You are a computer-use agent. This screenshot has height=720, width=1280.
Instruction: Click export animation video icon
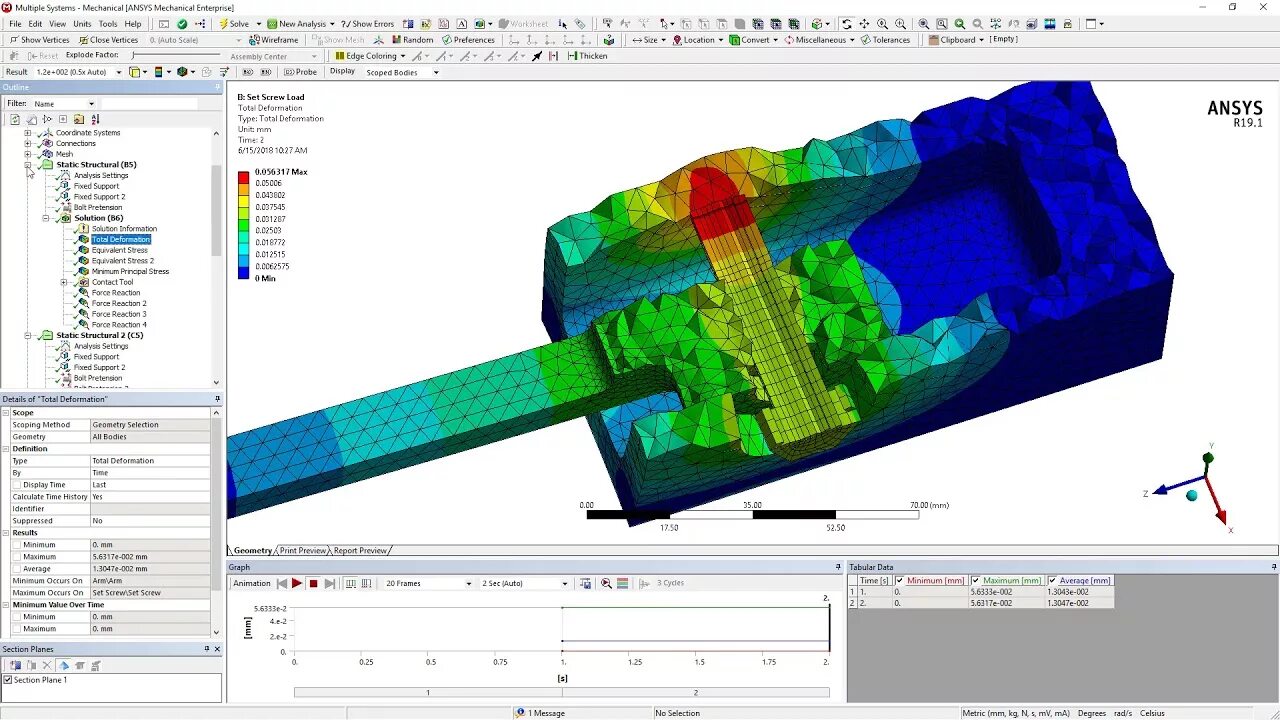point(586,583)
